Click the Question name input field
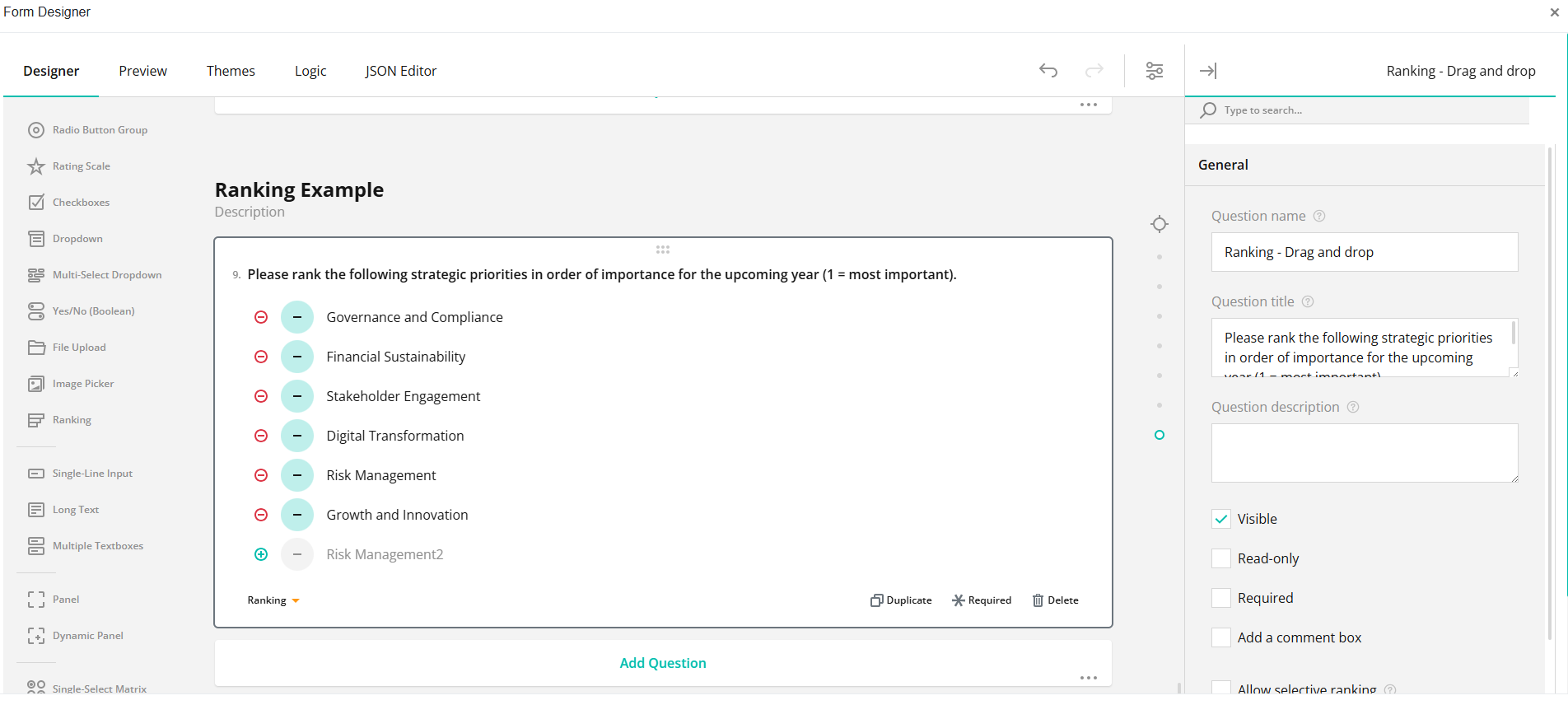The image size is (1568, 705). coord(1365,252)
